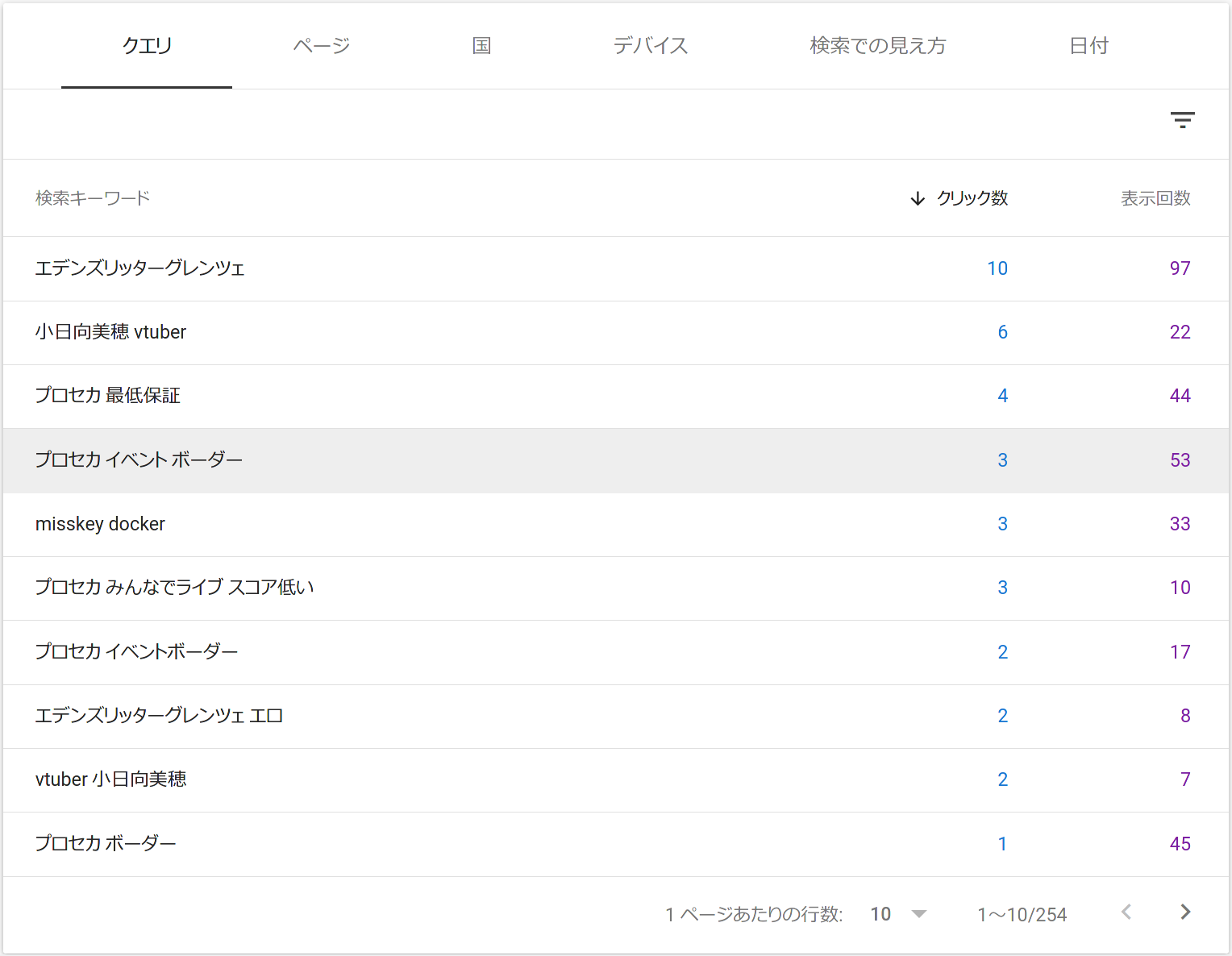Click 44 impressions for プロセカ 最低保証
Viewport: 1232px width, 956px height.
pyautogui.click(x=1180, y=396)
